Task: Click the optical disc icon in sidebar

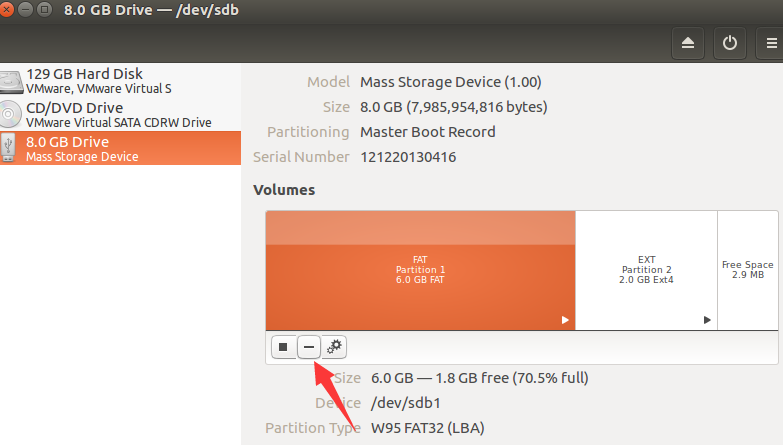Action: [x=10, y=114]
